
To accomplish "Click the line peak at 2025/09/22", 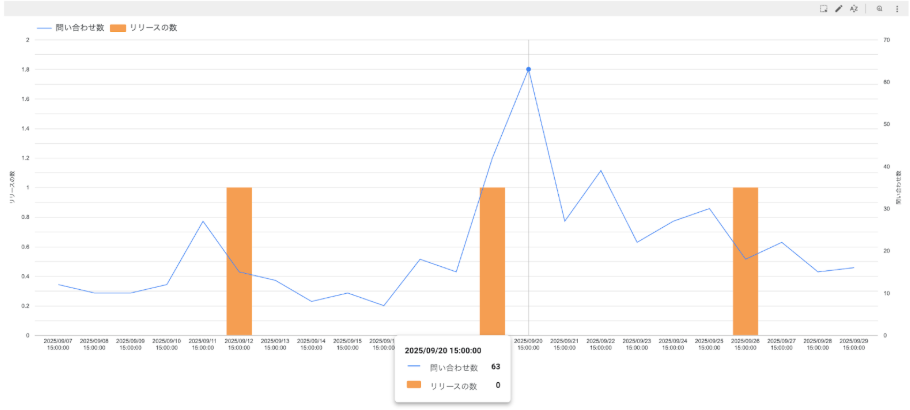I will pos(600,171).
